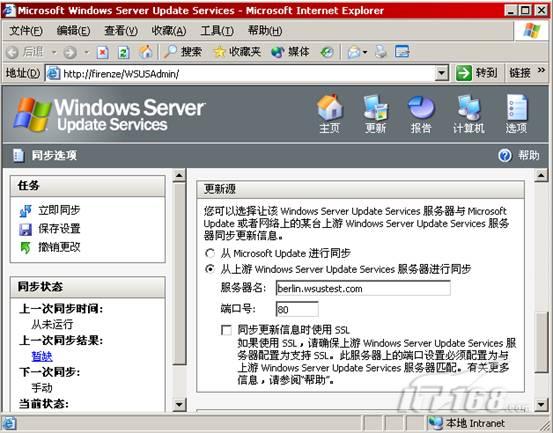Viewport: 553px width, 433px height.
Task: Click the 搜索 search magnifier icon
Action: click(x=171, y=52)
